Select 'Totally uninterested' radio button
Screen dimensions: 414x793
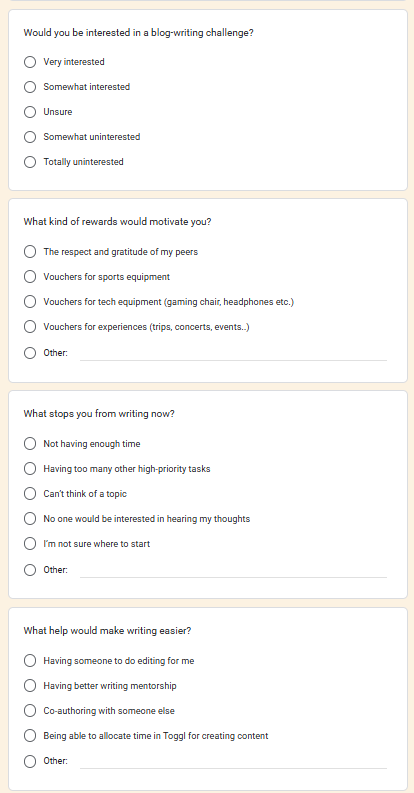pos(30,162)
